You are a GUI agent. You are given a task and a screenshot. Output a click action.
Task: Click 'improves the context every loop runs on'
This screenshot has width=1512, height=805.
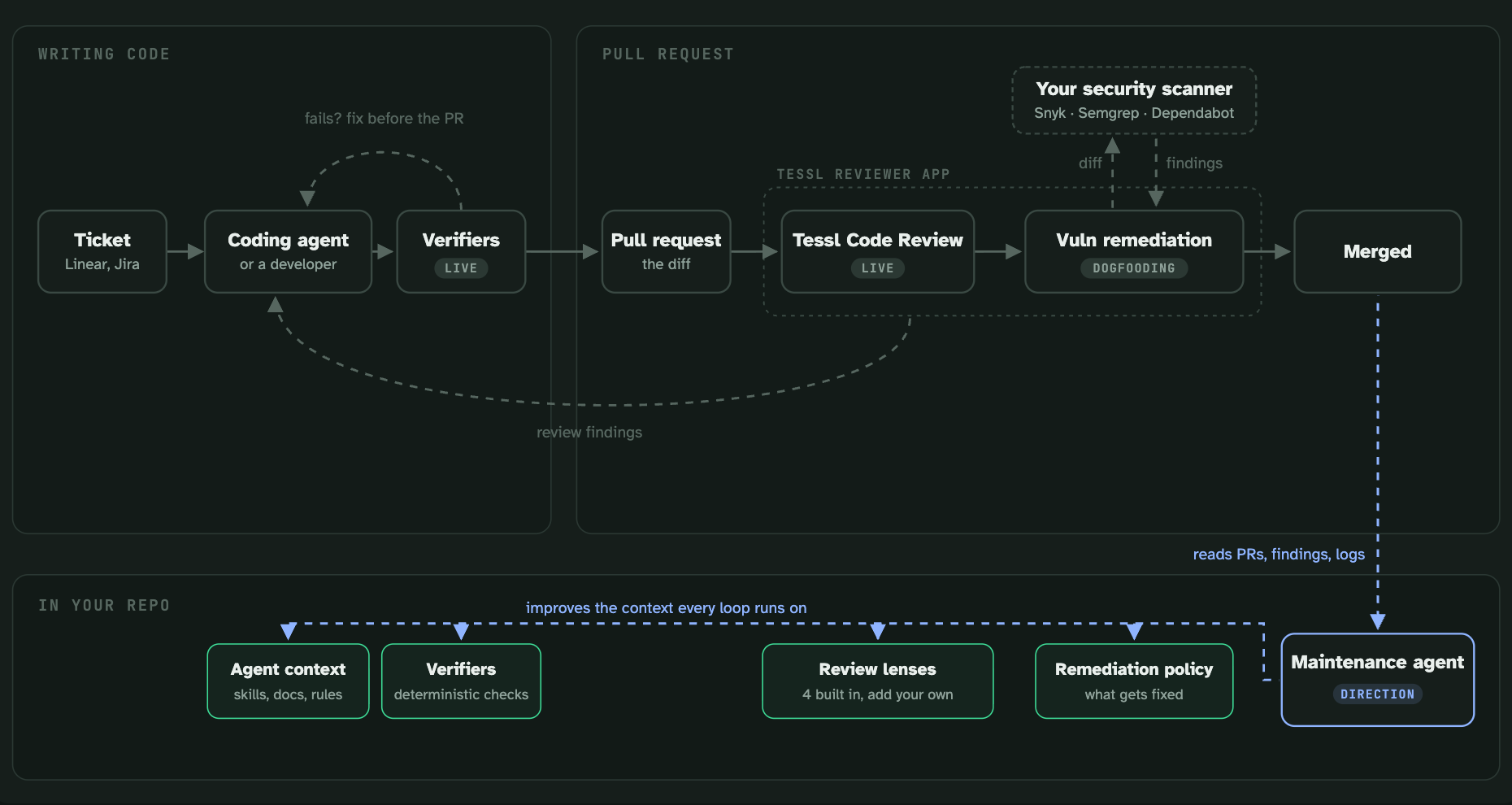click(666, 607)
